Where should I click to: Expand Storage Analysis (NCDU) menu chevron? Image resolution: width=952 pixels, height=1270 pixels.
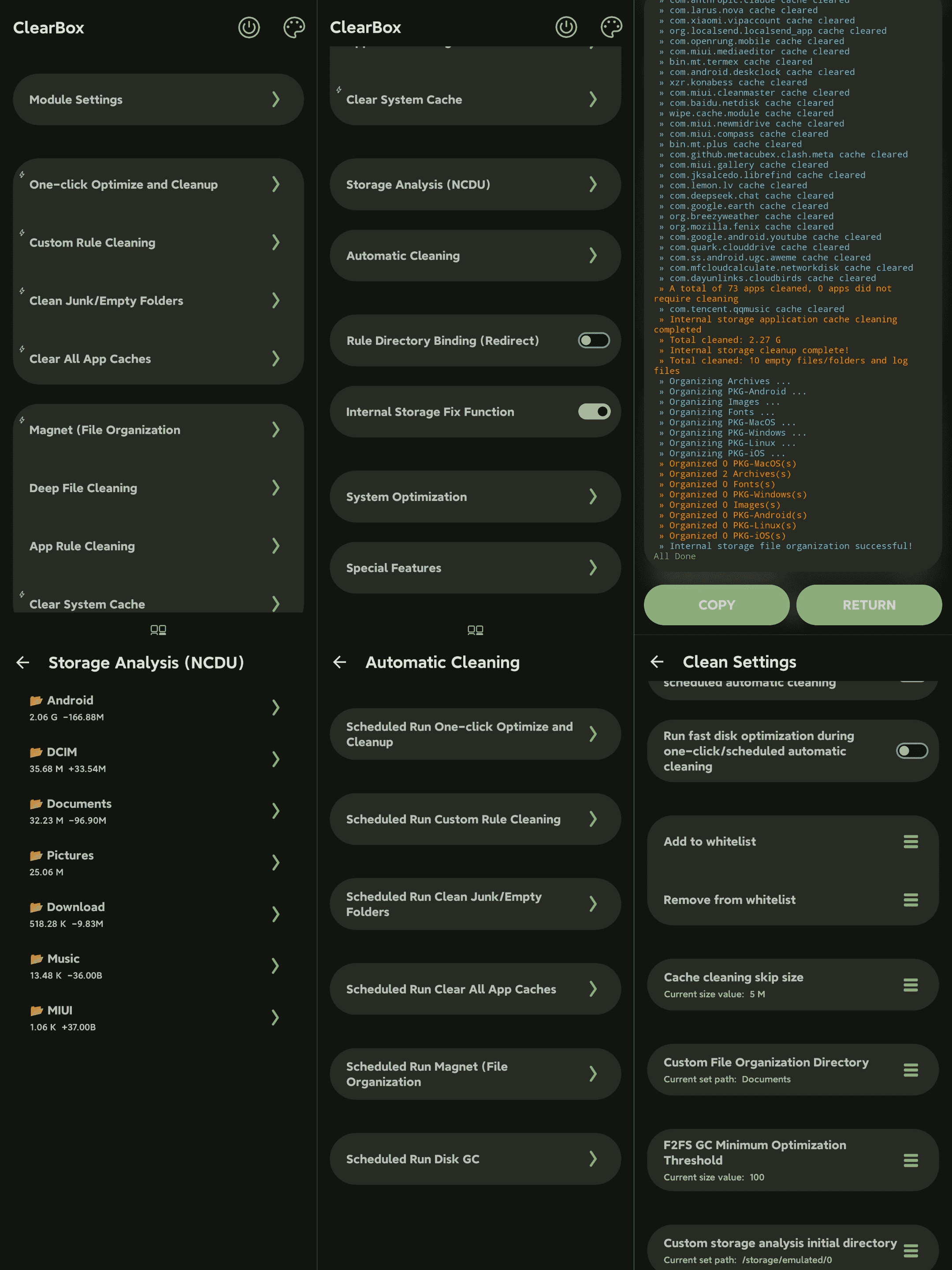point(593,184)
